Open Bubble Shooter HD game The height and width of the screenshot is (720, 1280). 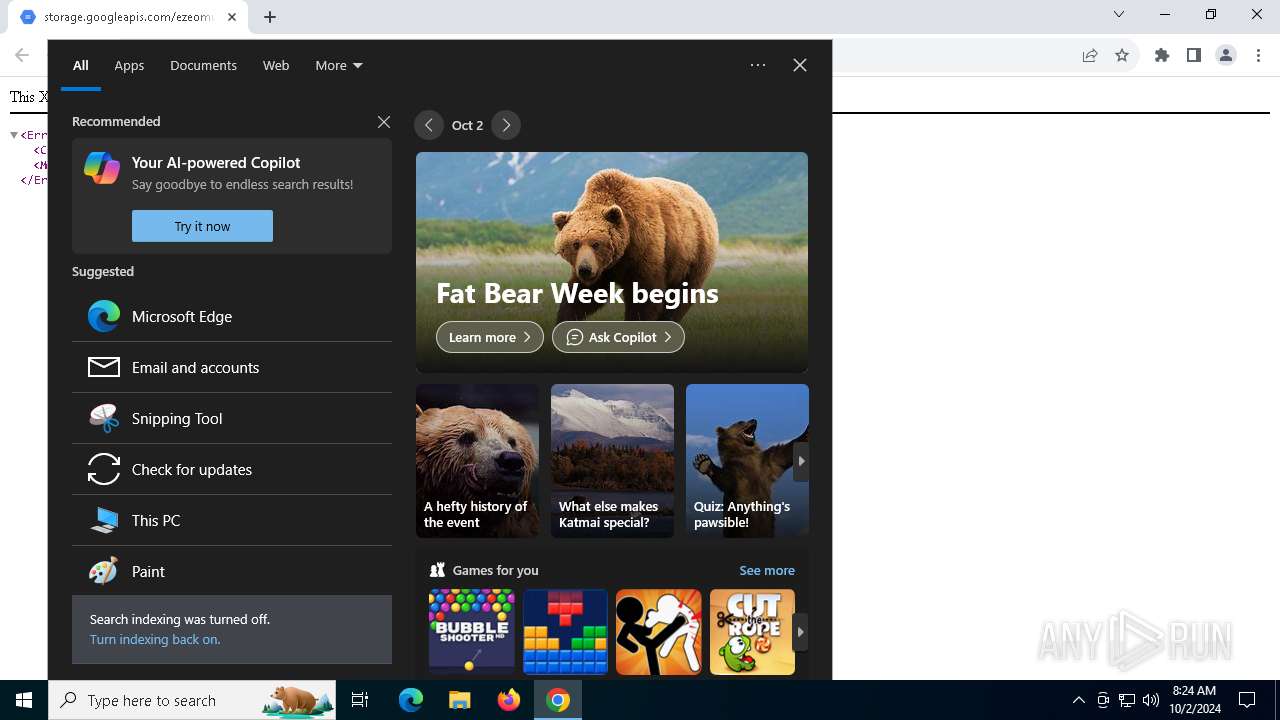(x=471, y=632)
